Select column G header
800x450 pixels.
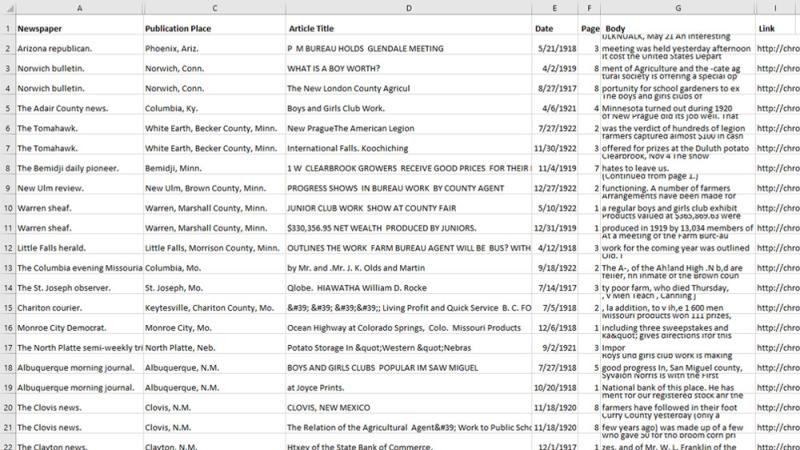pyautogui.click(x=678, y=8)
